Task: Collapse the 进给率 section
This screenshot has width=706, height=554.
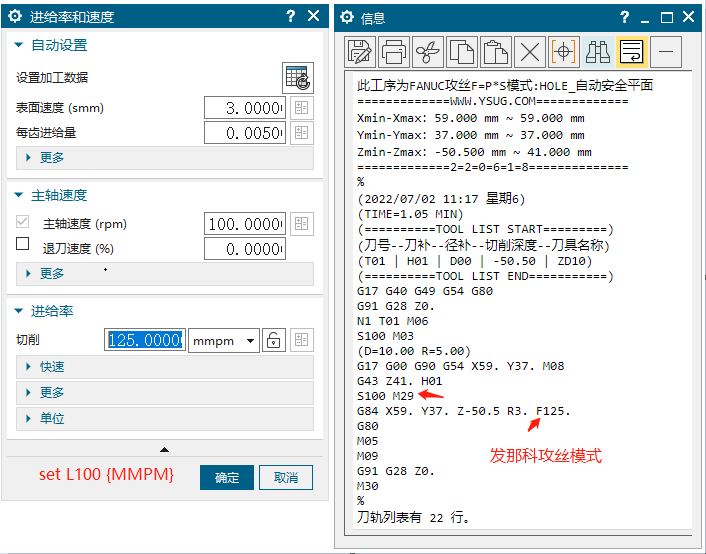Action: 18,311
